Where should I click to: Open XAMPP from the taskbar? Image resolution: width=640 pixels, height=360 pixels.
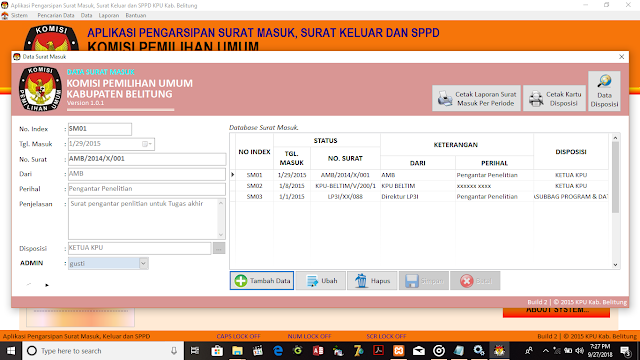398,351
